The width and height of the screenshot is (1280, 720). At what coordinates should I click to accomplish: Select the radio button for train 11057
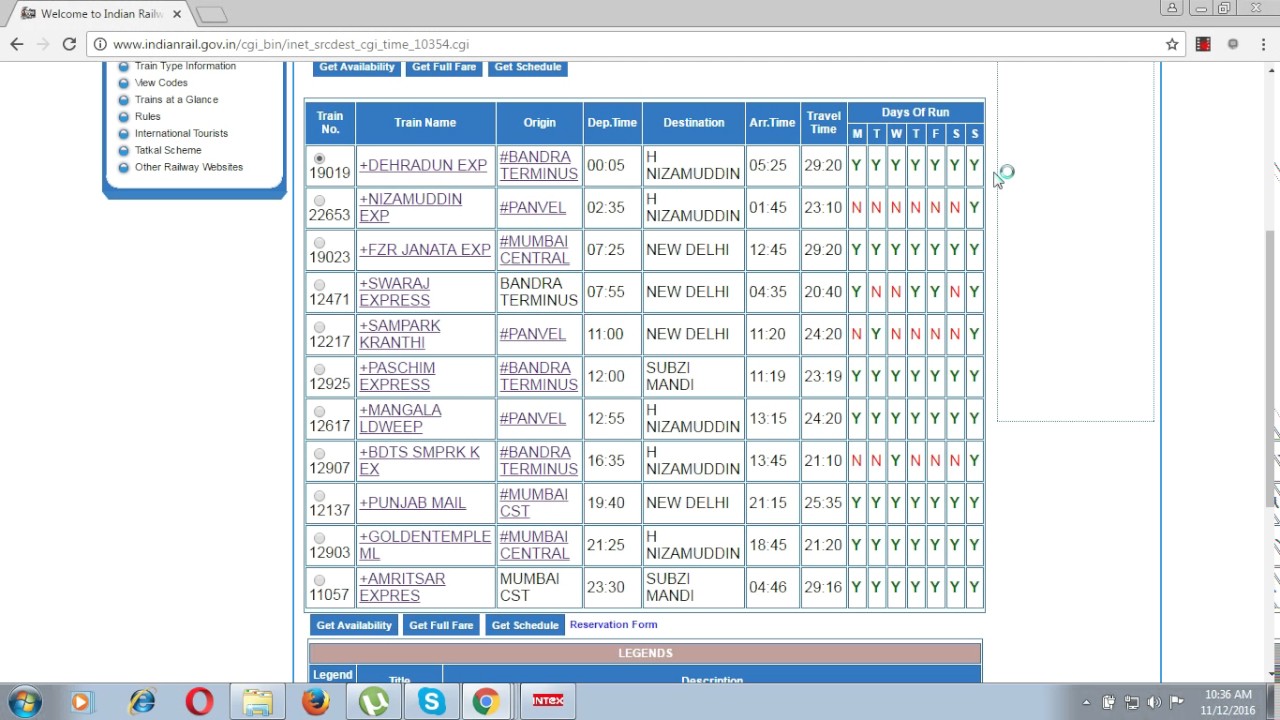coord(319,580)
